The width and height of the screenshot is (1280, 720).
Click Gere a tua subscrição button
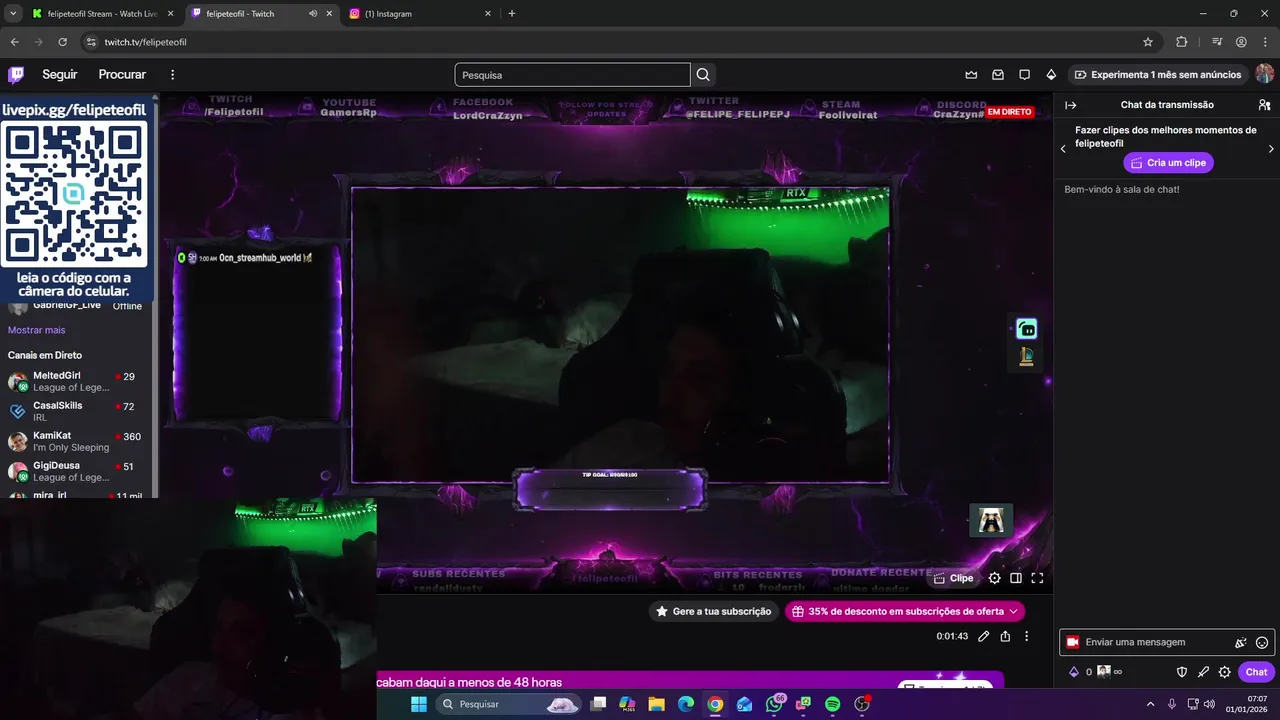(x=713, y=611)
